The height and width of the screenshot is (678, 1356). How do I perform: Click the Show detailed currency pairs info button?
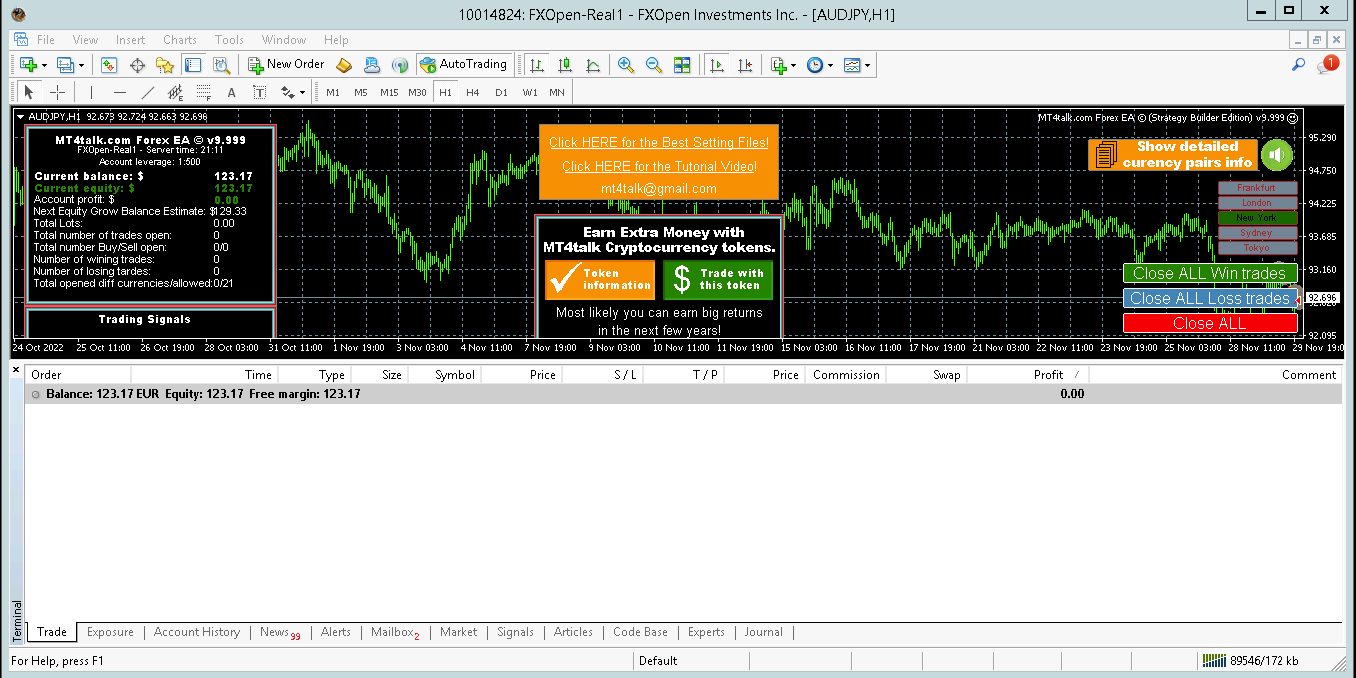click(x=1173, y=155)
